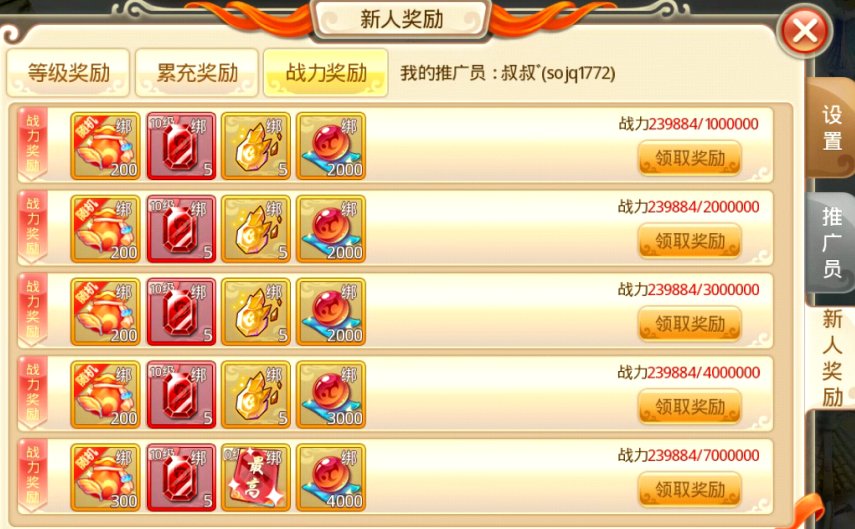
Task: Open the 最高 red card reward icon
Action: coord(256,478)
